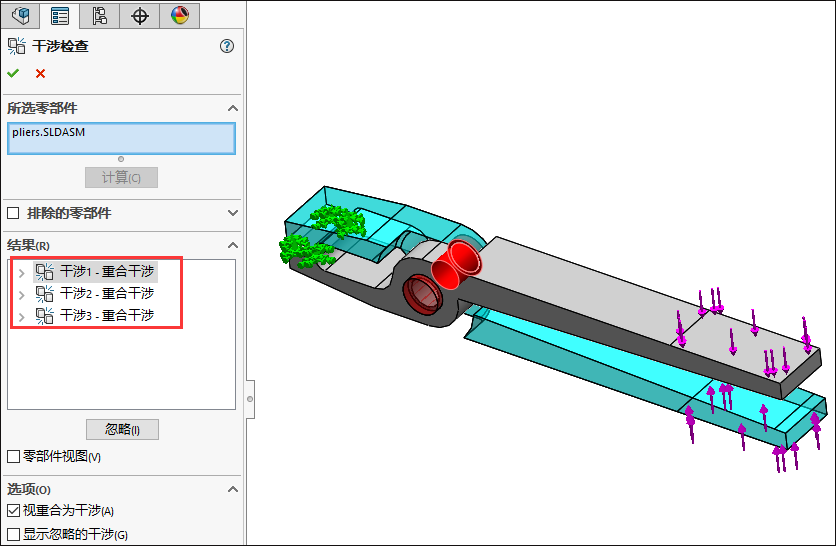This screenshot has height=546, width=836.
Task: Select 干涉2 - 重合干涉 result
Action: pos(107,293)
